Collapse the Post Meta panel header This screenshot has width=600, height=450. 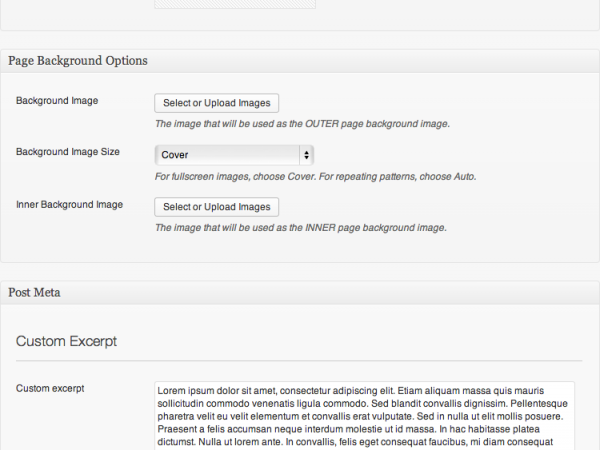(x=300, y=293)
